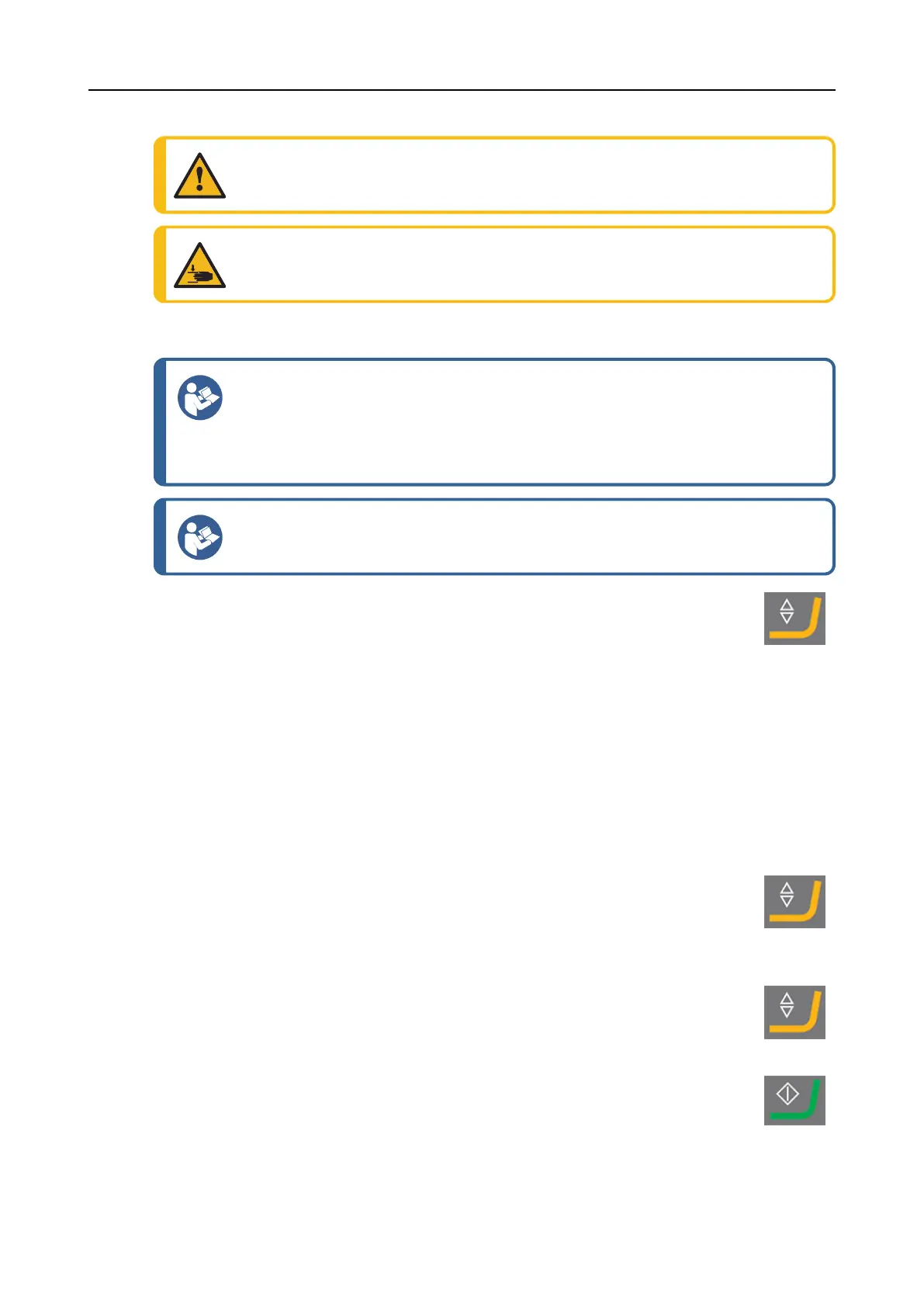Click yellow left bar of exclamation caution box
This screenshot has height=1307, width=924.
[x=160, y=175]
